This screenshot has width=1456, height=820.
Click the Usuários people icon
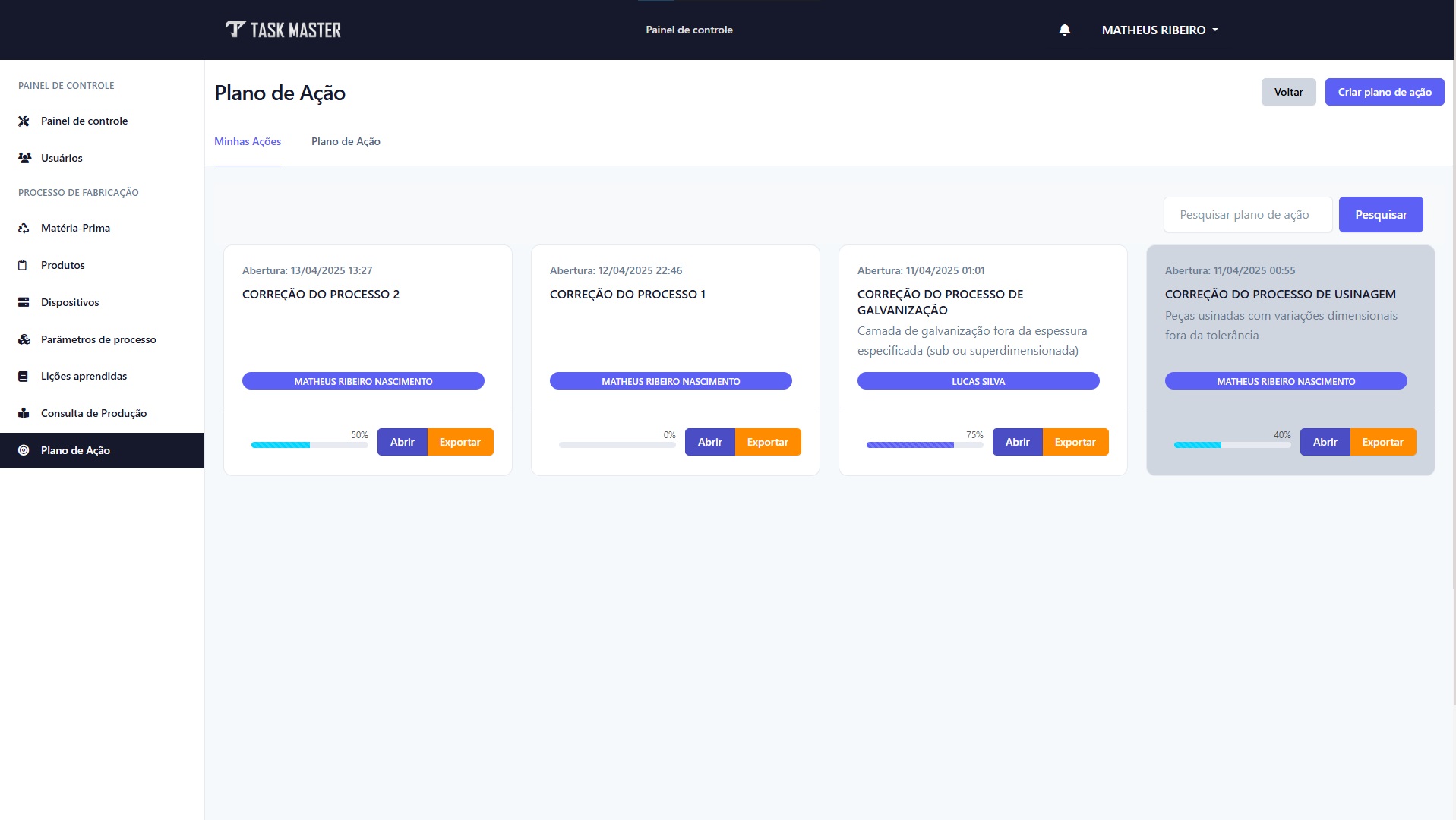coord(24,158)
